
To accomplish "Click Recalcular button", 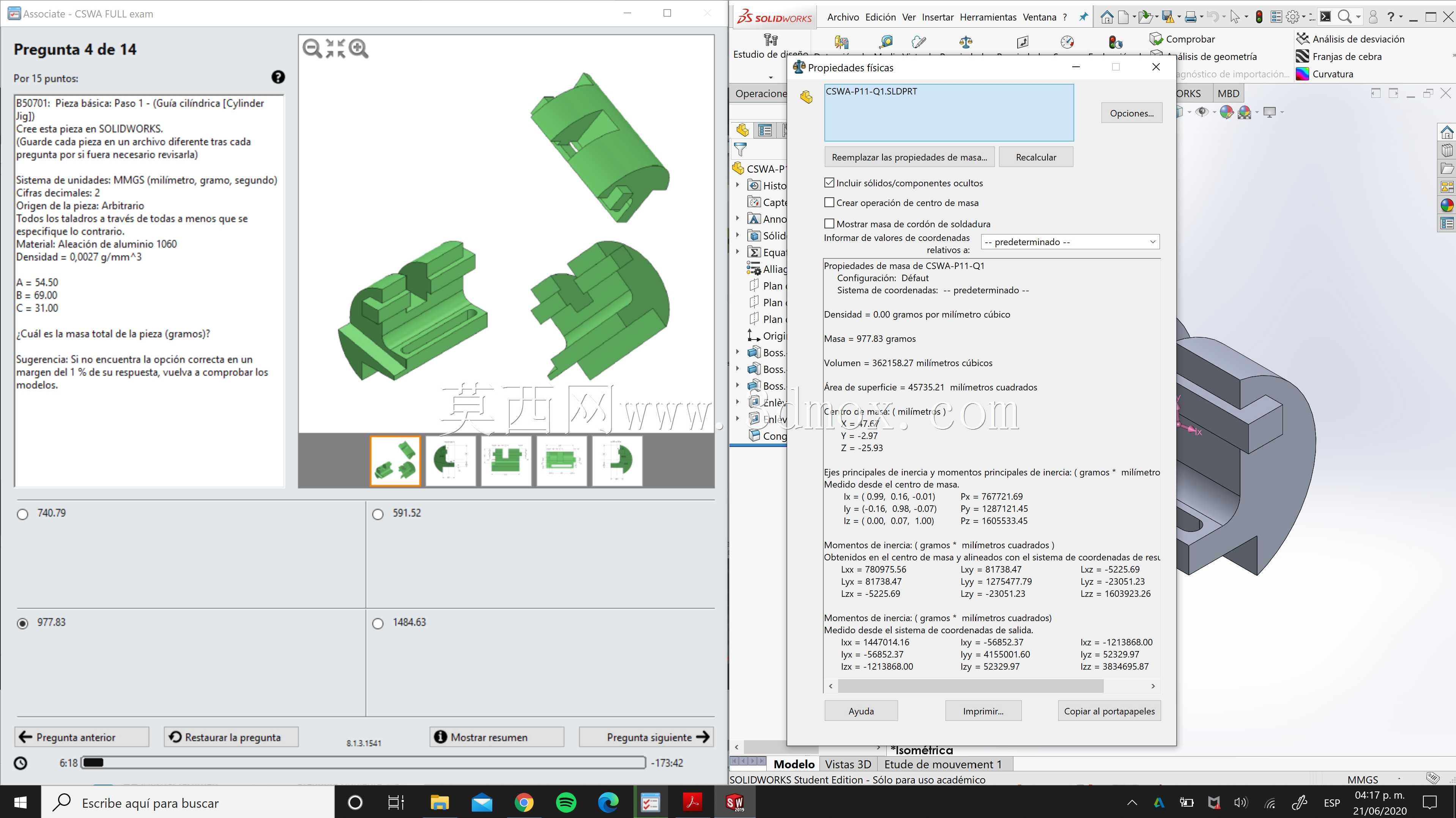I will (x=1035, y=157).
